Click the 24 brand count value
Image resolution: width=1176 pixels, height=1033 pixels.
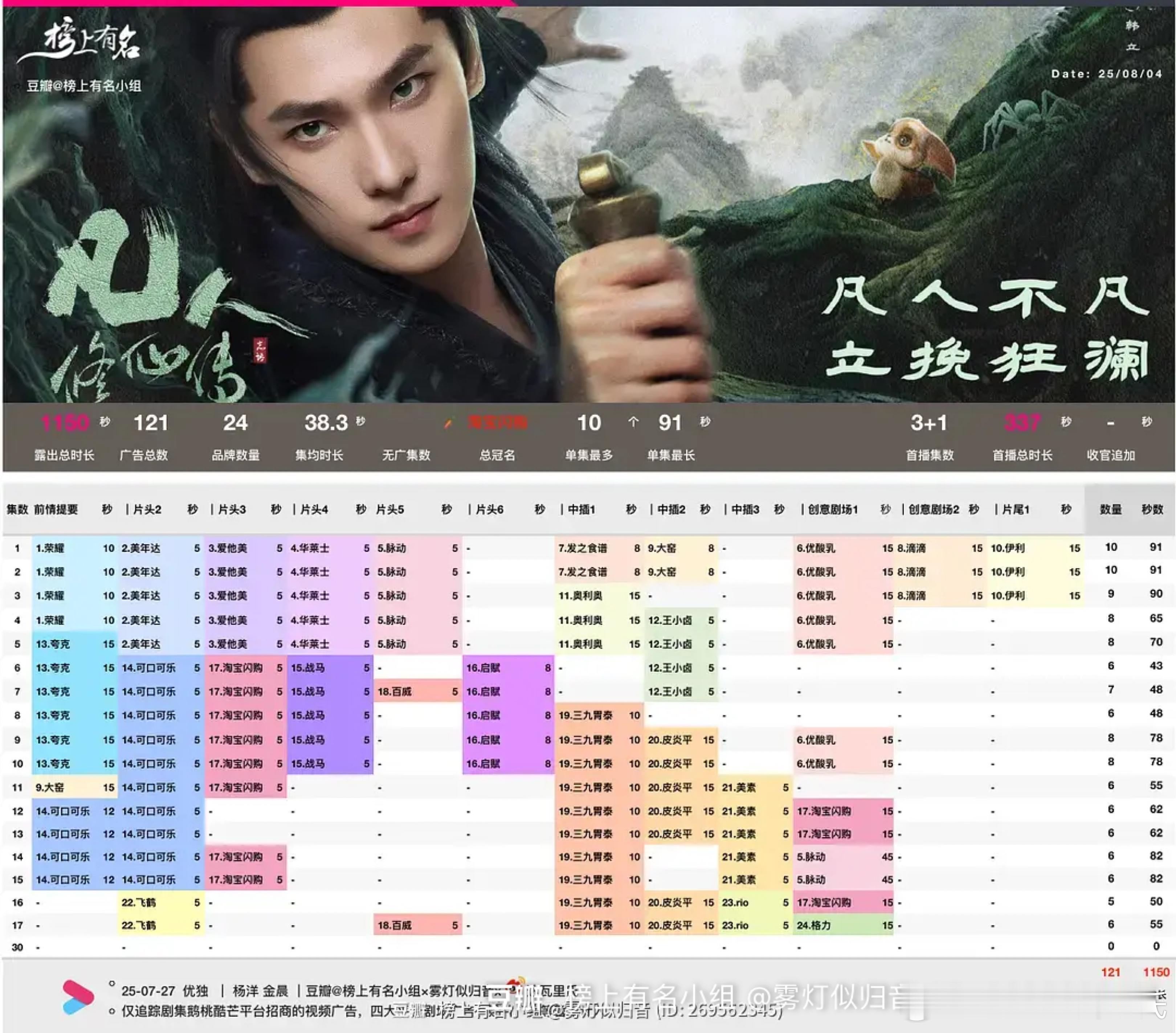[x=235, y=423]
